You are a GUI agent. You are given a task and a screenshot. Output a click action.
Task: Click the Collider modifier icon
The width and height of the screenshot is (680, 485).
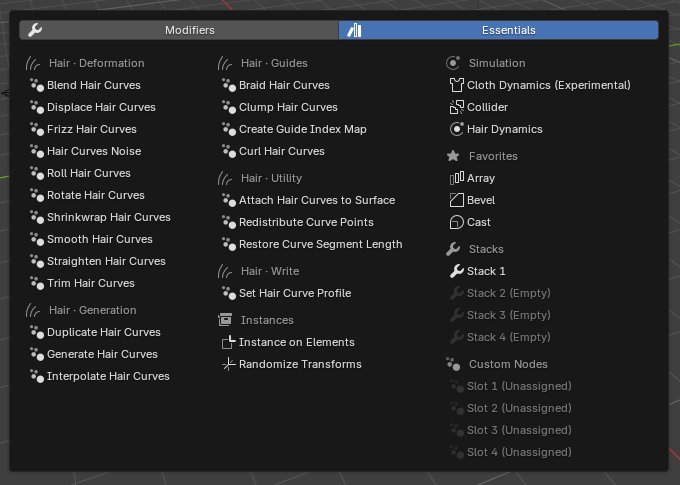pyautogui.click(x=457, y=107)
